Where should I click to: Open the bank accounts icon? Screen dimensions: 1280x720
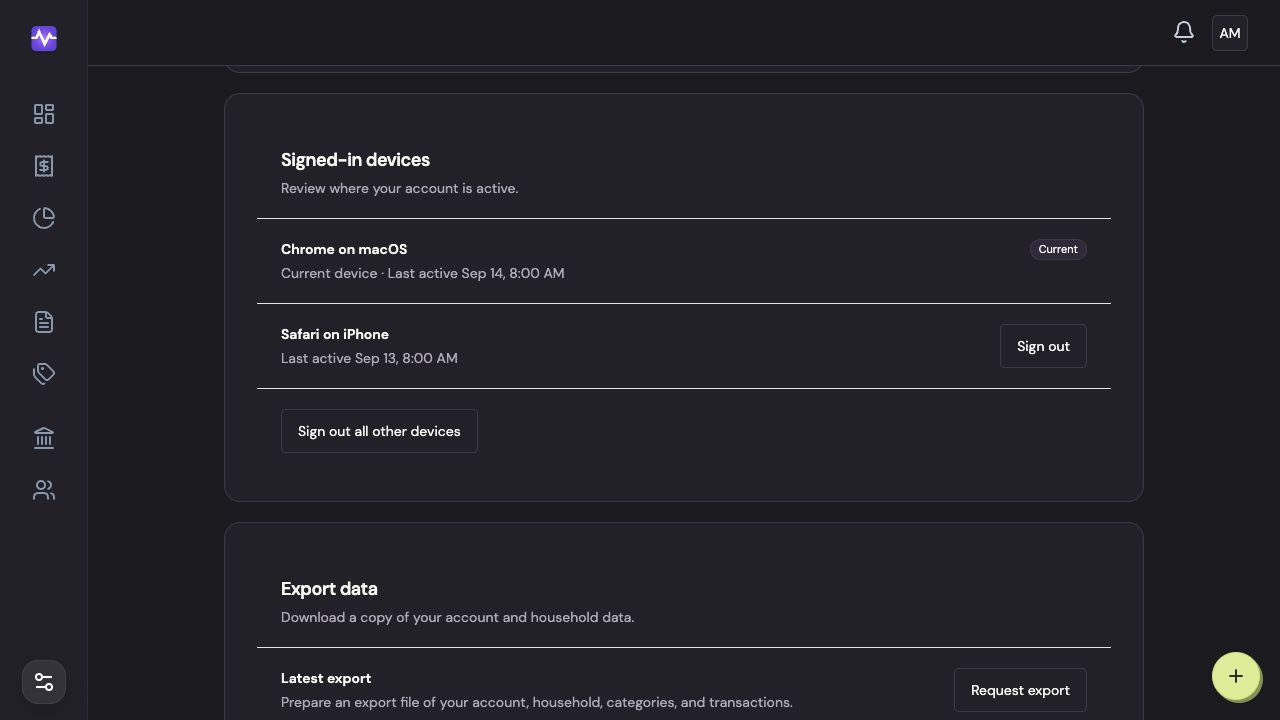coord(44,438)
